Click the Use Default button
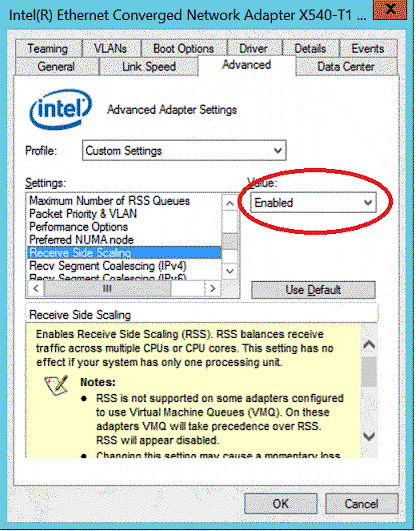The image size is (416, 531). click(x=313, y=290)
